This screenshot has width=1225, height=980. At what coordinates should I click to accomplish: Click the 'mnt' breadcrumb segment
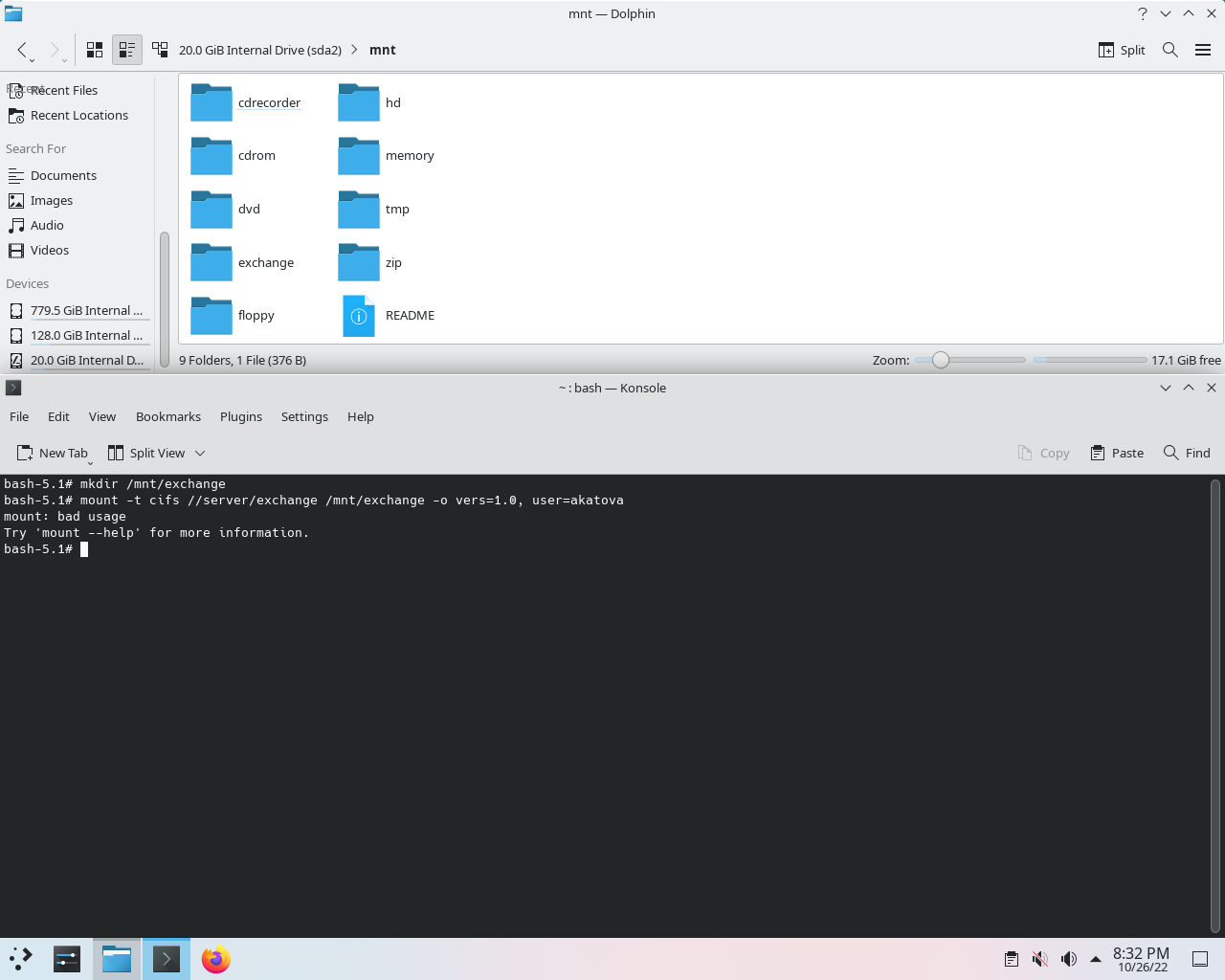[x=383, y=50]
